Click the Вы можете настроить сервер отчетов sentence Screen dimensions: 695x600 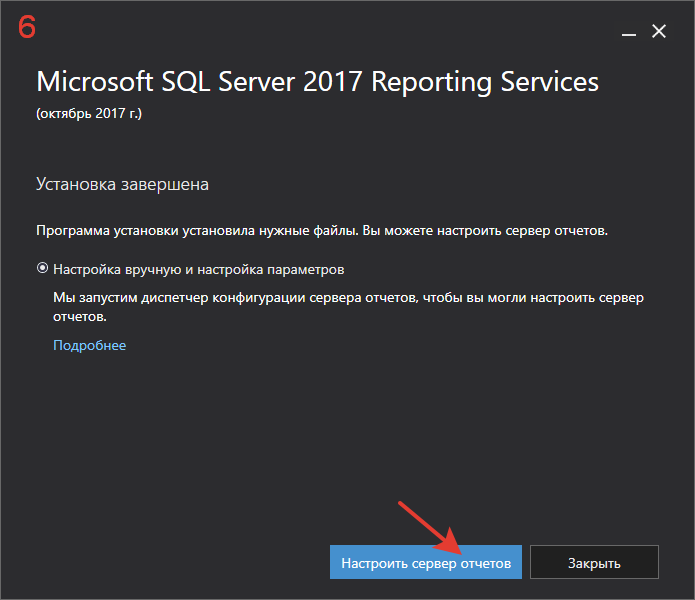(485, 230)
